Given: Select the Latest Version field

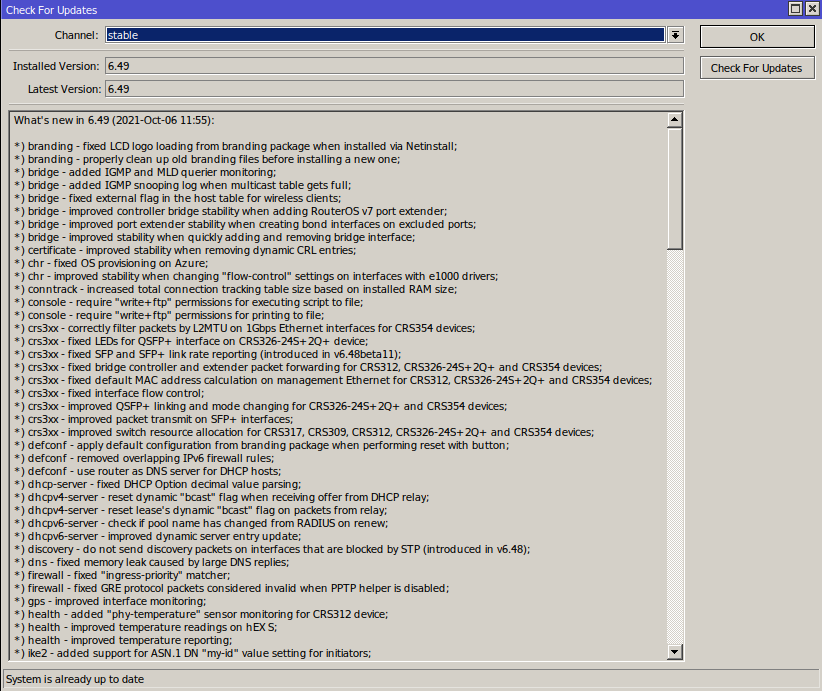Looking at the screenshot, I should (393, 89).
